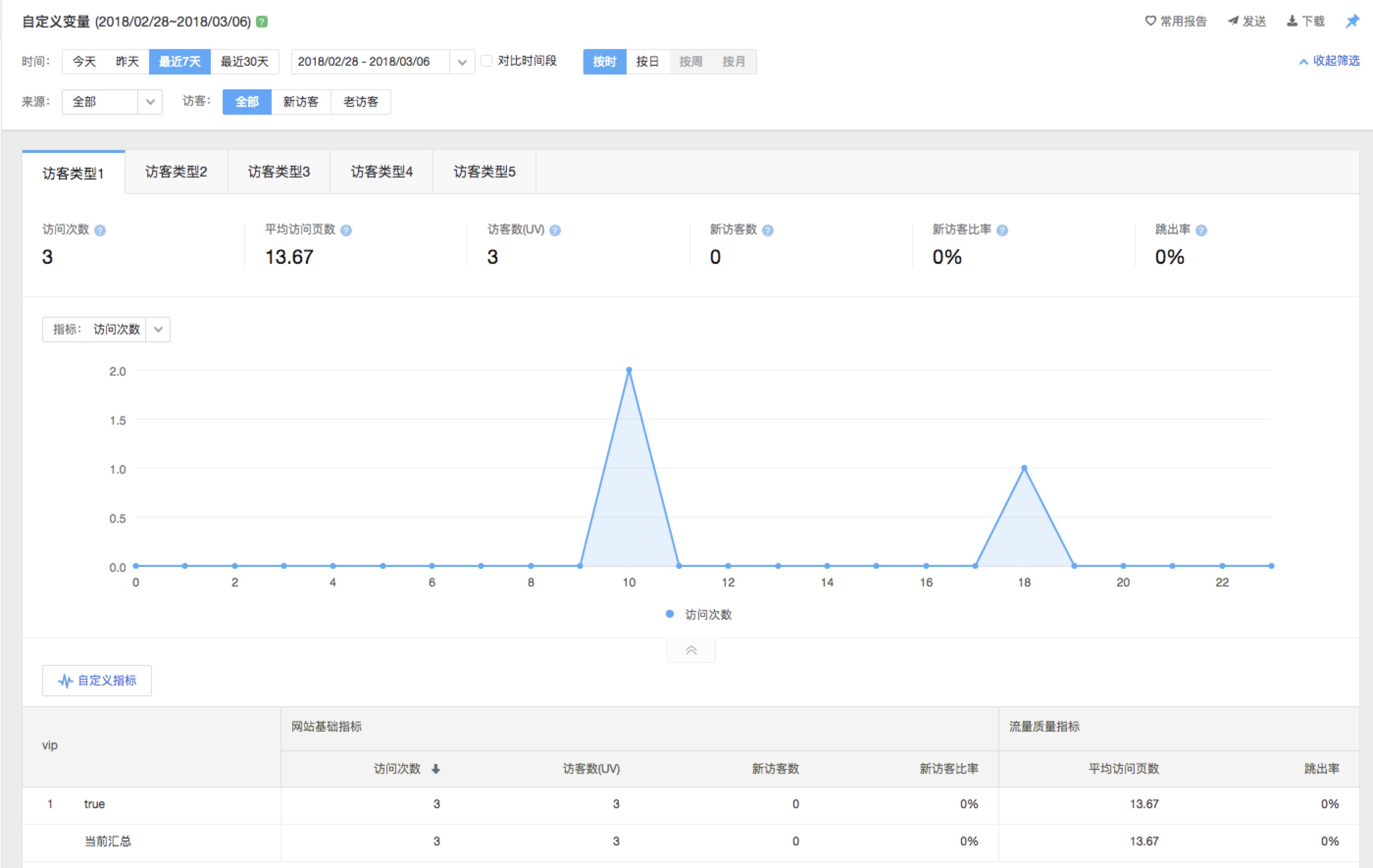
Task: Click the 自定义指标 button
Action: [x=97, y=680]
